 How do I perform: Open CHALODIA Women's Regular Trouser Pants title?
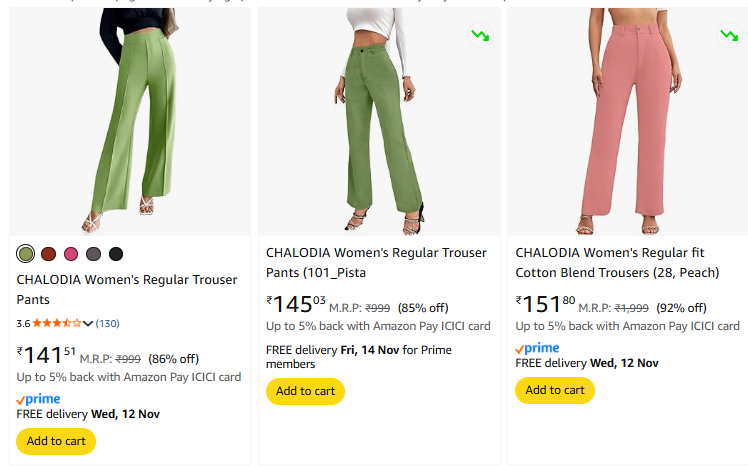[x=127, y=289]
